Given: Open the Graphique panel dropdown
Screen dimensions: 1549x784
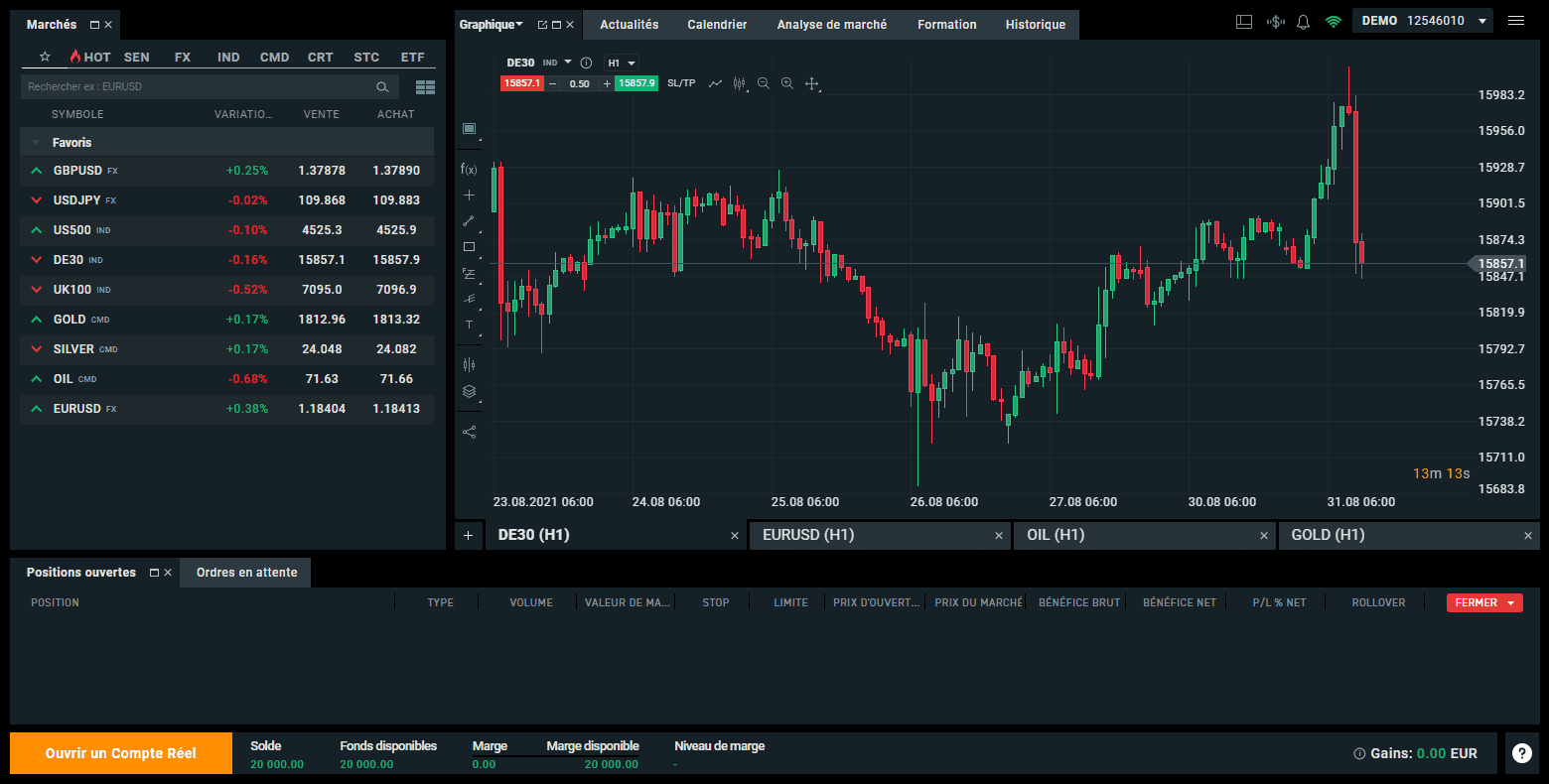Looking at the screenshot, I should coord(492,24).
